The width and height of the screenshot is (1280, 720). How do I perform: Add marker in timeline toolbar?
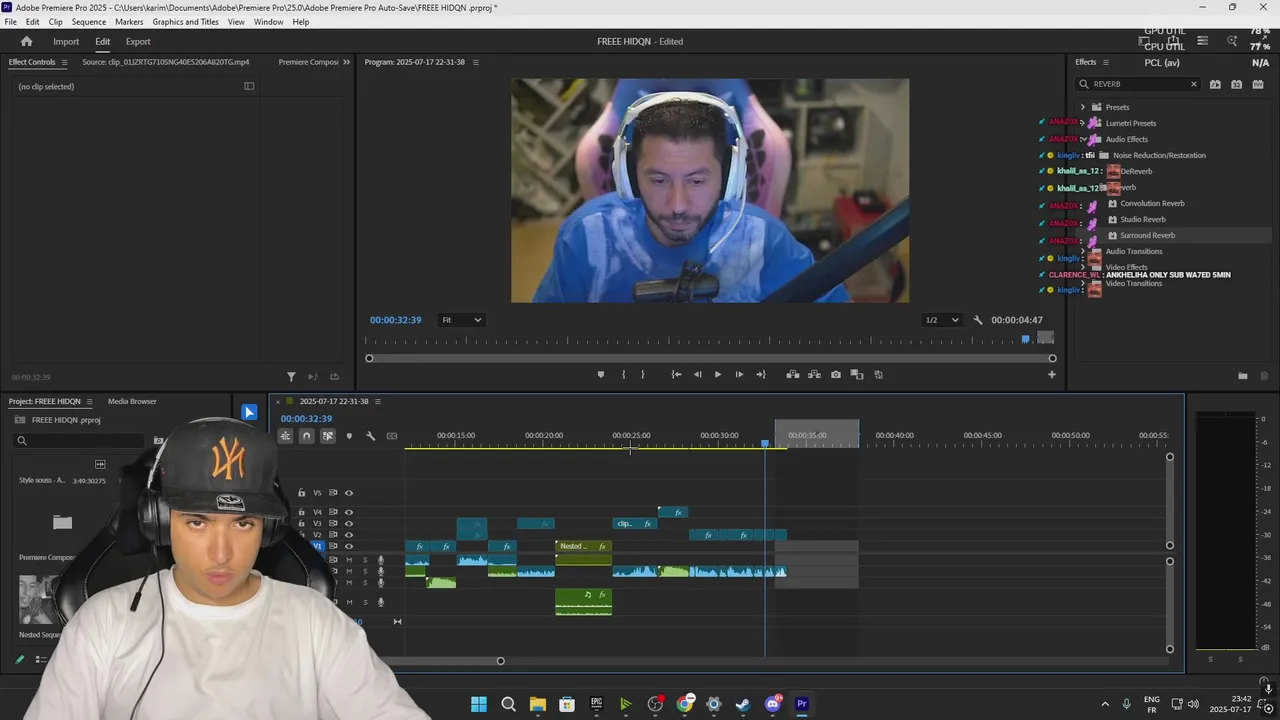(349, 436)
